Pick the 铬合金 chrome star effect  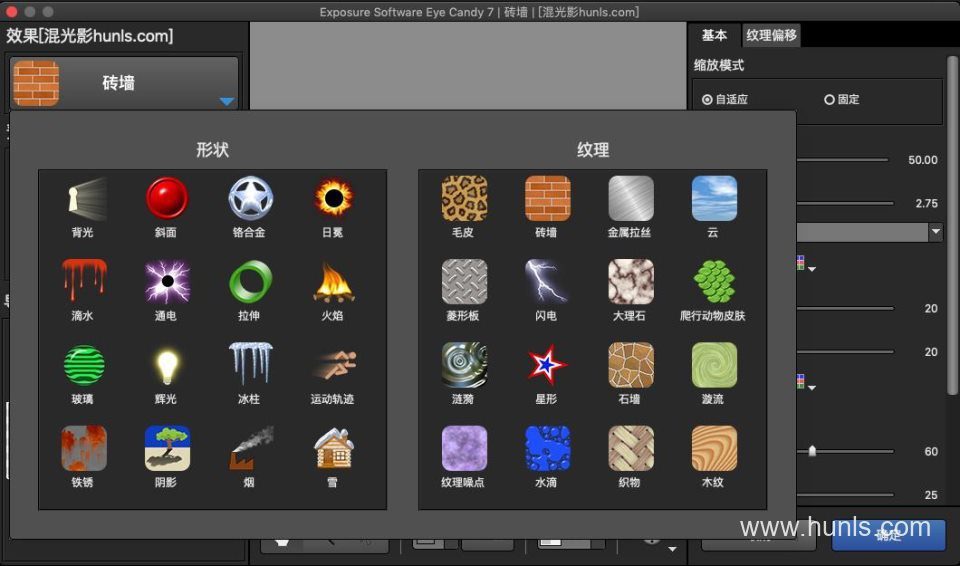pos(250,198)
